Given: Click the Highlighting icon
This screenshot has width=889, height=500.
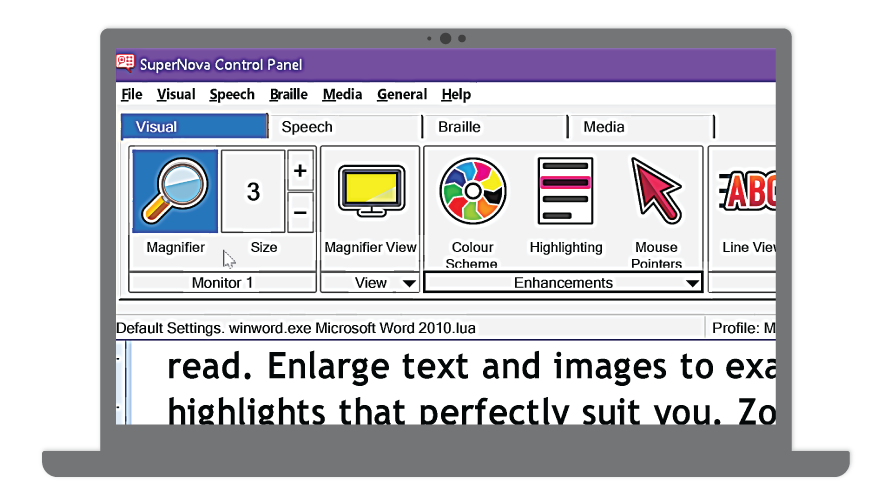Looking at the screenshot, I should [x=565, y=192].
